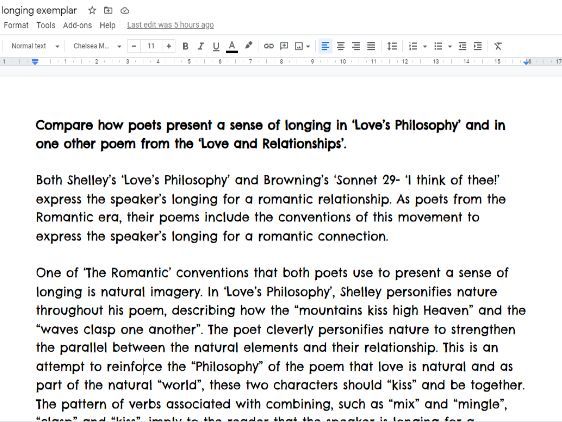The width and height of the screenshot is (562, 422).
Task: Align text to the left
Action: pyautogui.click(x=325, y=46)
